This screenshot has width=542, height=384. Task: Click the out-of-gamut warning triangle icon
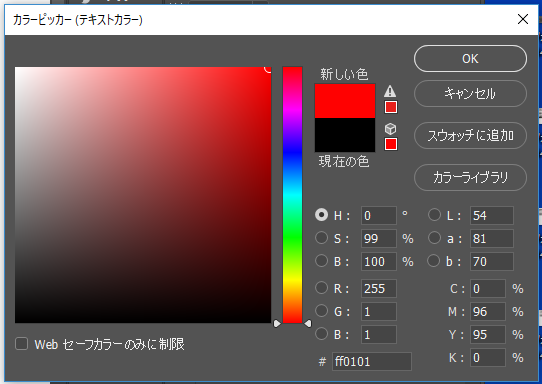pos(390,91)
